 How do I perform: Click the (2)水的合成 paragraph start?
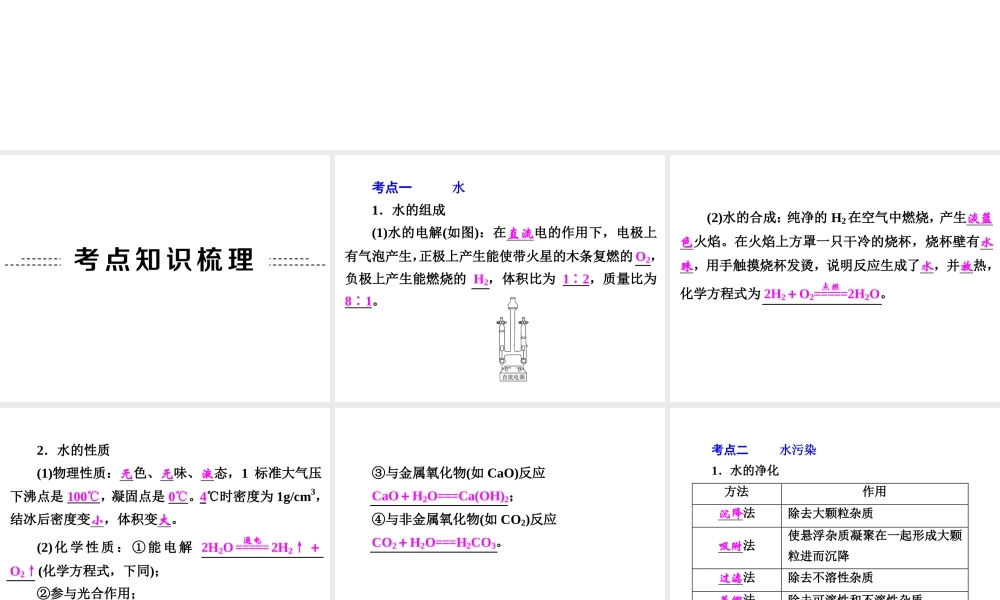coord(743,218)
